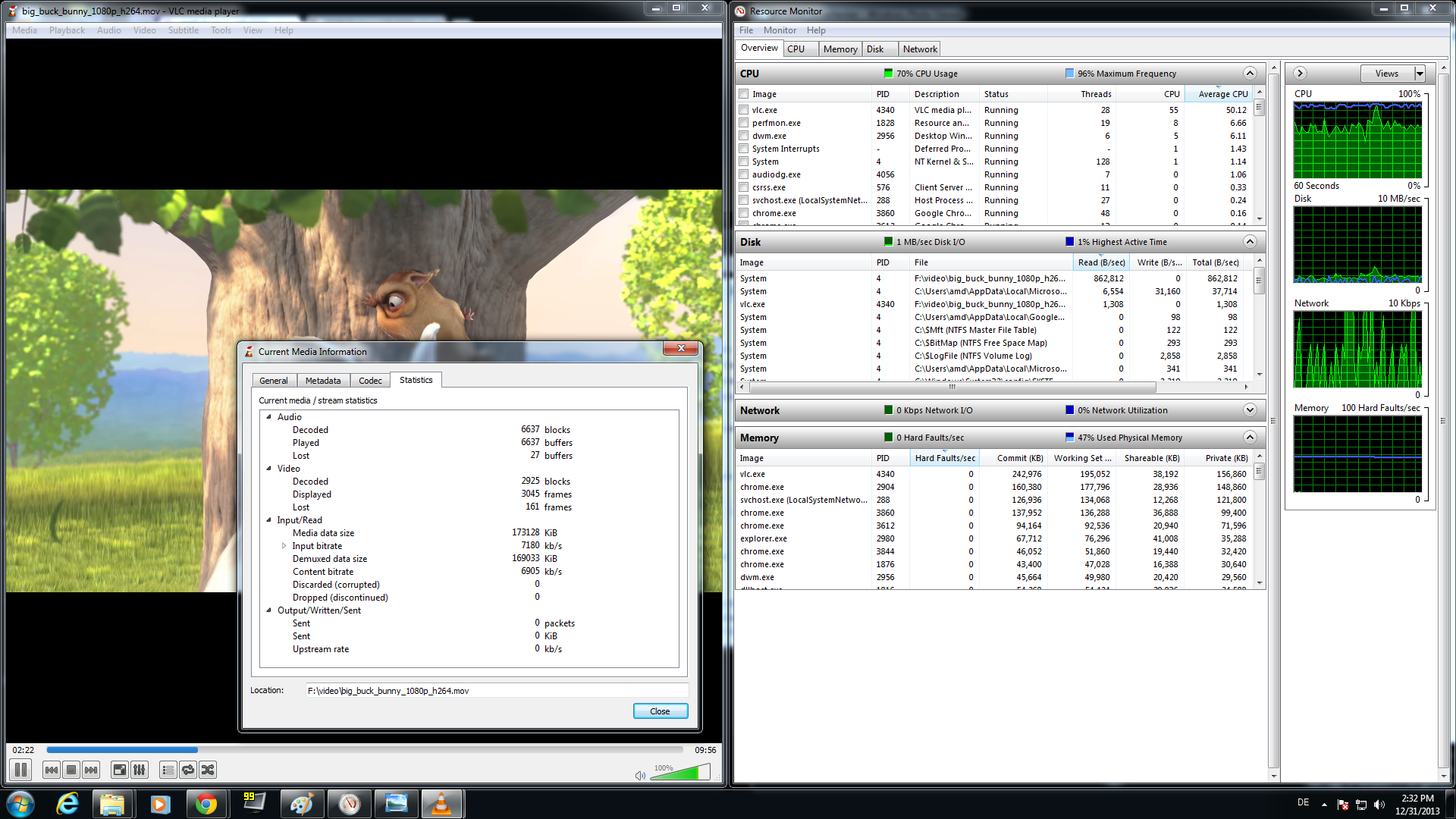Viewport: 1456px width, 819px height.
Task: Switch to Resource Monitor Memory tab
Action: (x=840, y=49)
